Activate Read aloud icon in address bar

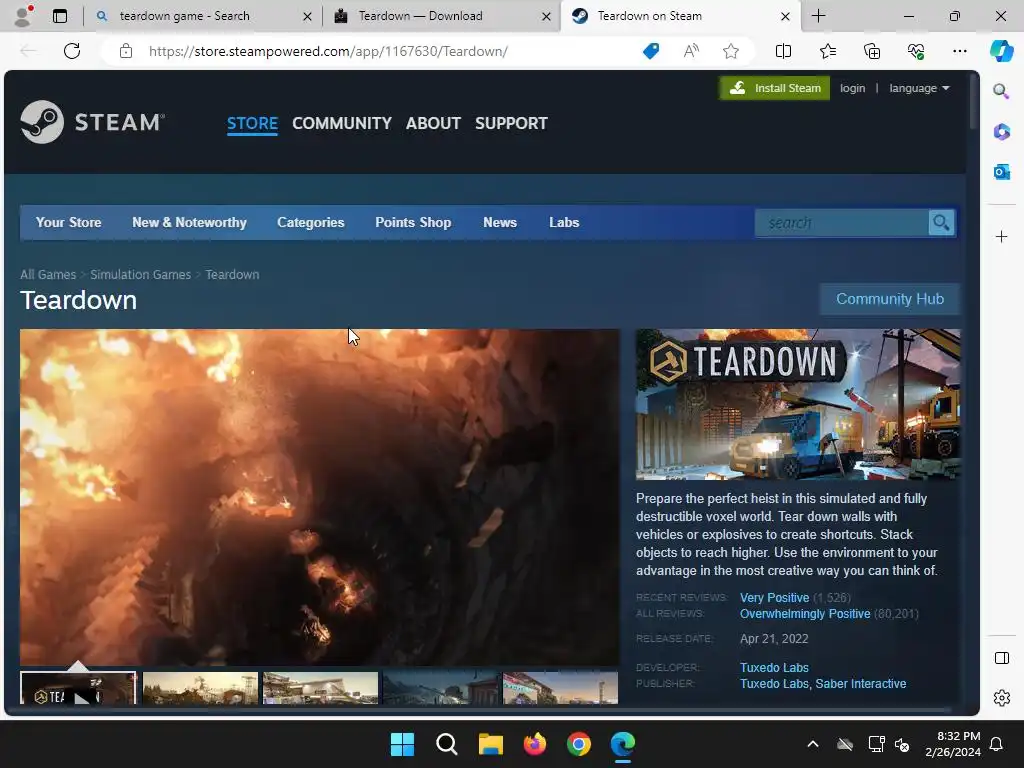point(691,51)
